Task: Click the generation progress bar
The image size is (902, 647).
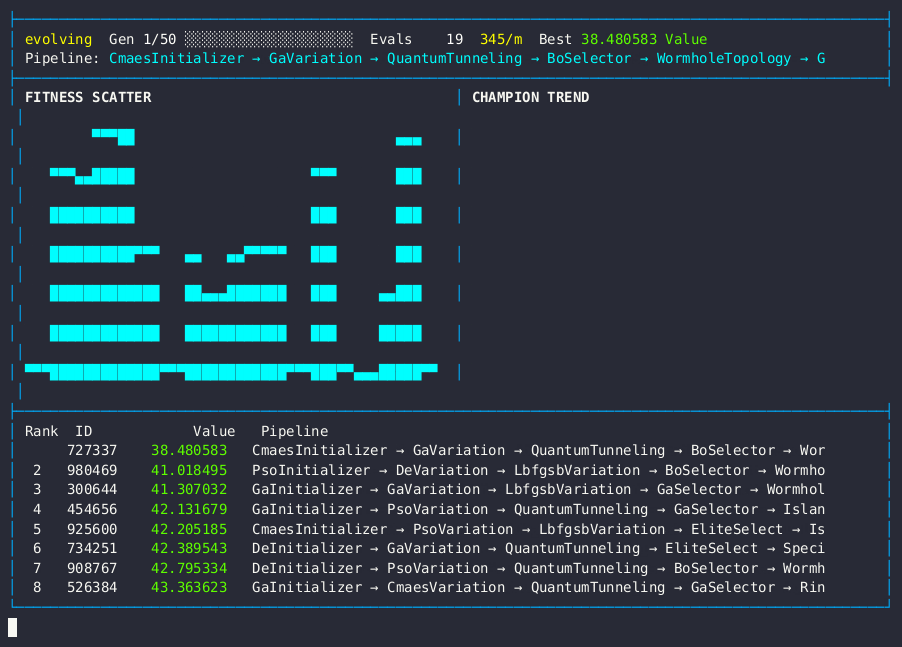Action: 269,39
